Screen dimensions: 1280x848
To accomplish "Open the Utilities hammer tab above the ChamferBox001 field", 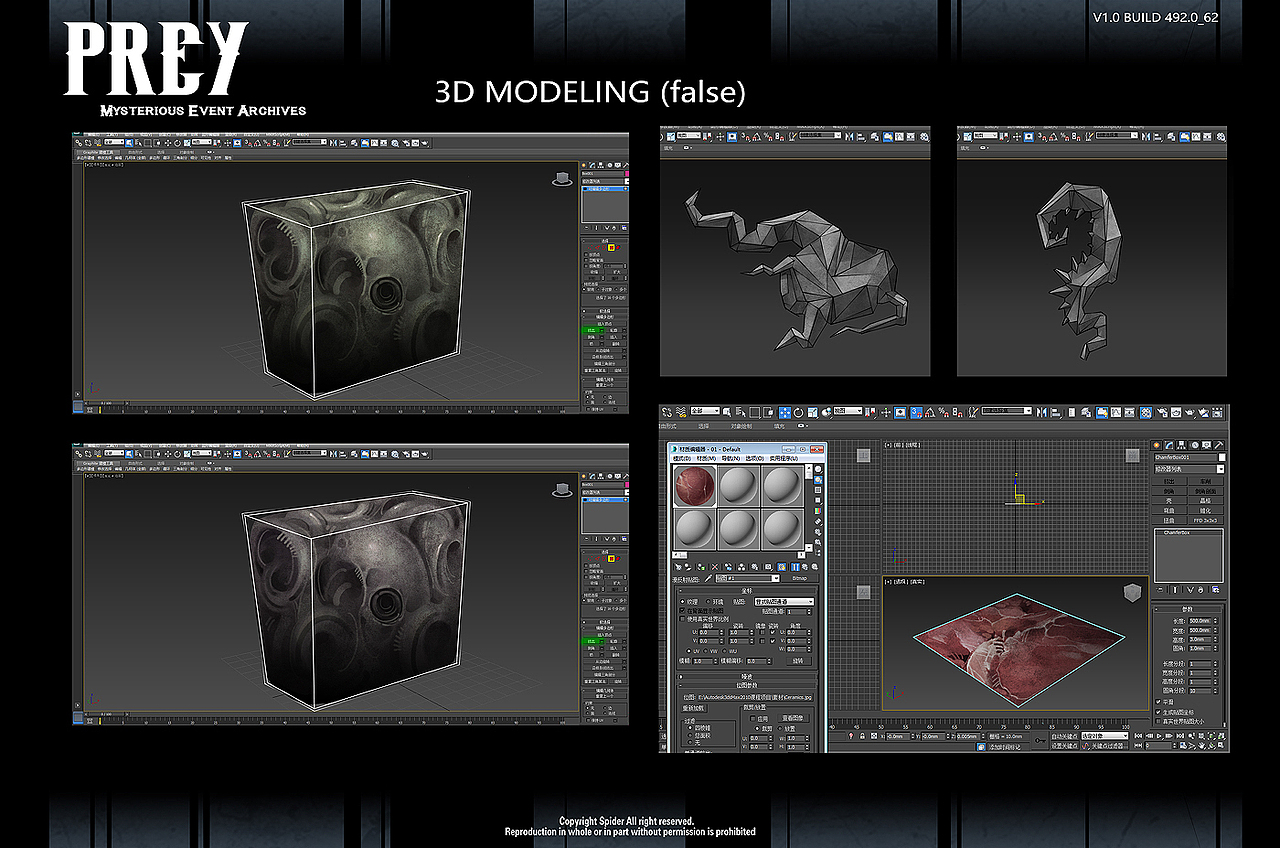I will tap(1220, 445).
